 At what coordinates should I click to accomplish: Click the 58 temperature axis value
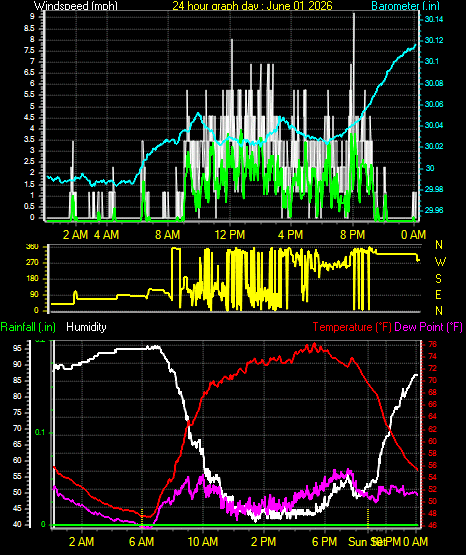pyautogui.click(x=432, y=453)
